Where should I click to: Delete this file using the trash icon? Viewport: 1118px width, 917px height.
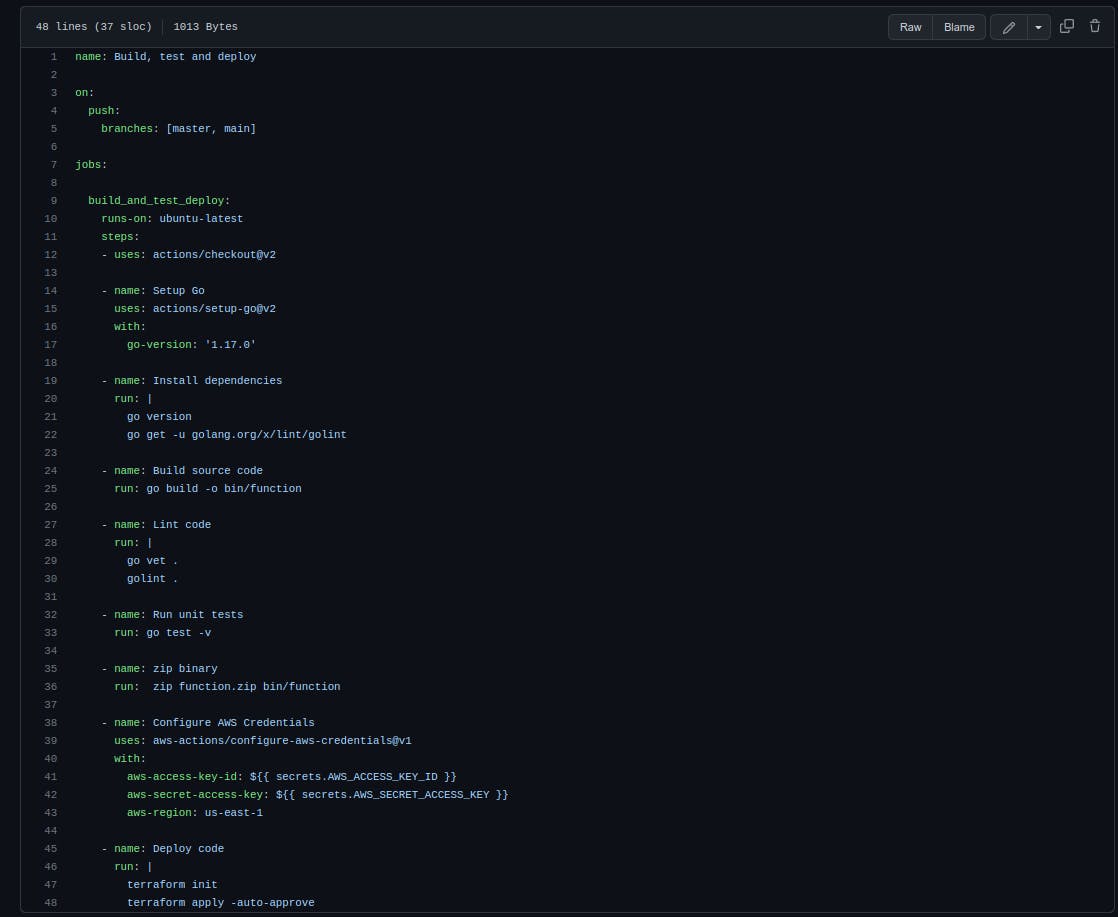tap(1095, 27)
